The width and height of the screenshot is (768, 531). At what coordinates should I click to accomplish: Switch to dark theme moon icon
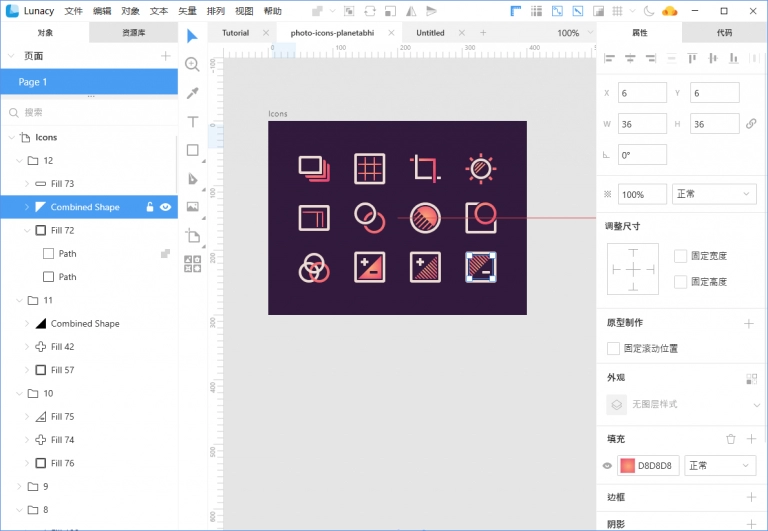click(648, 11)
